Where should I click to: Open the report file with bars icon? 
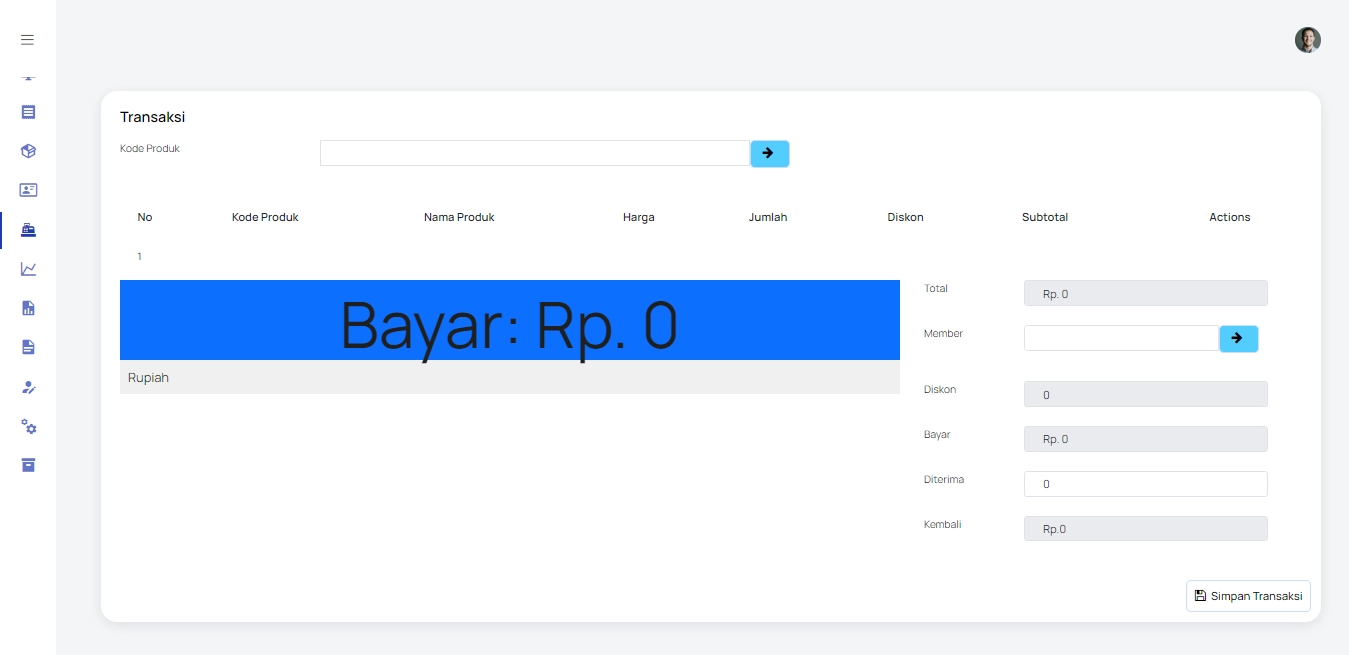pos(28,308)
